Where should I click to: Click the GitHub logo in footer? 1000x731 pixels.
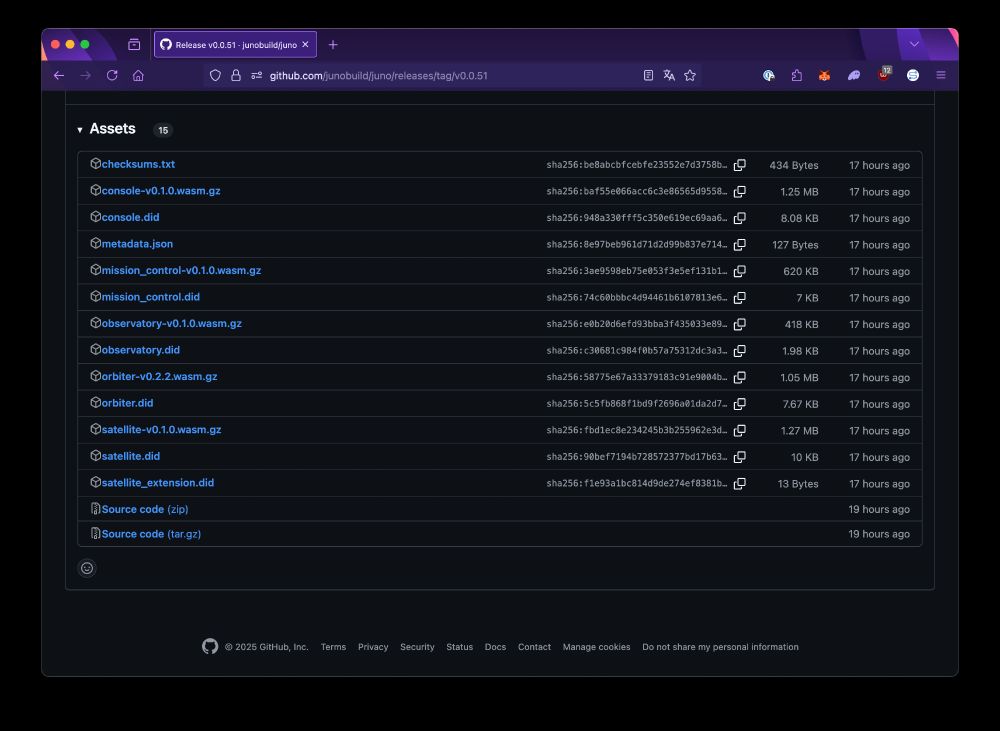coord(210,646)
